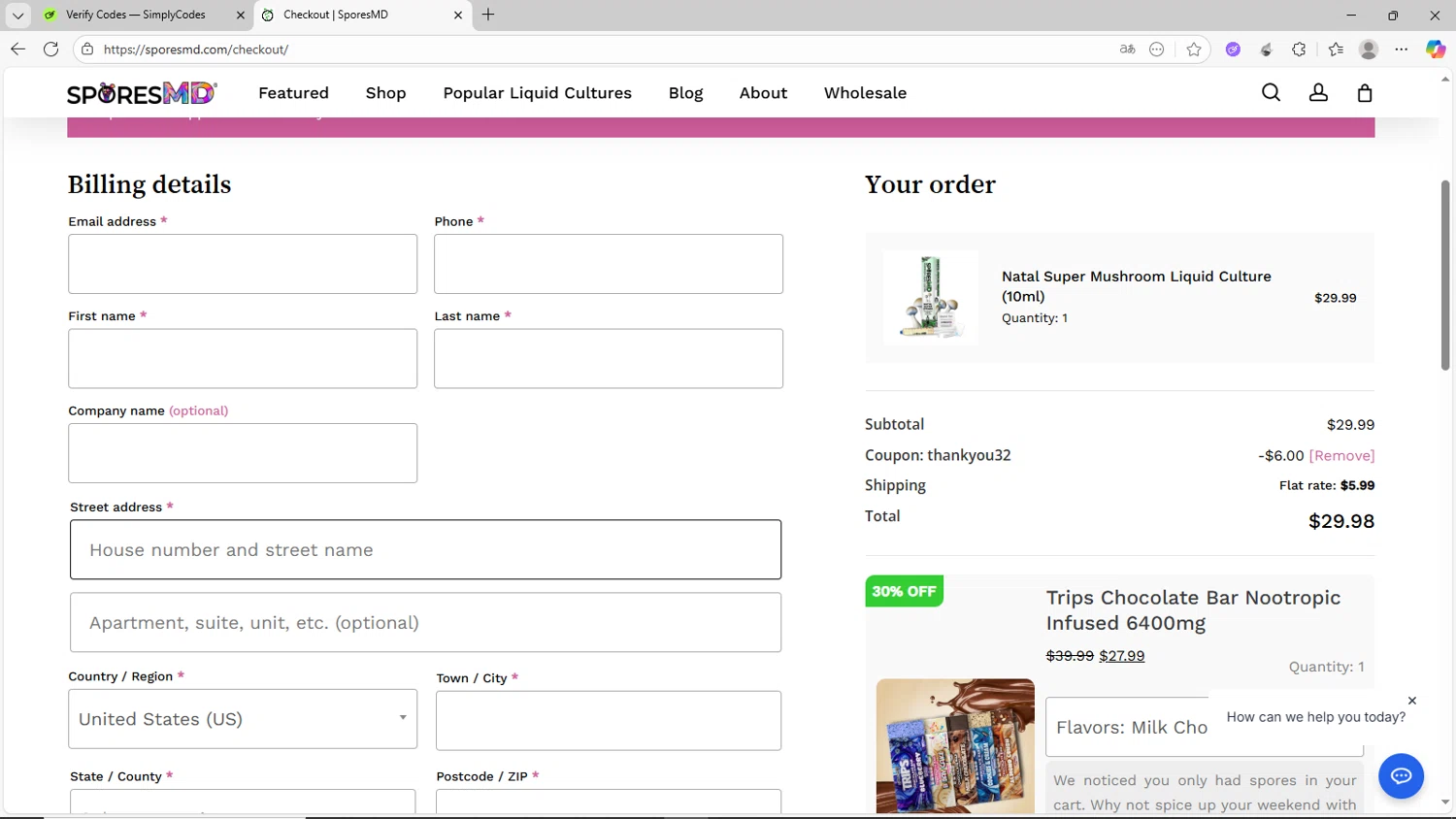Open a new browser tab
1456x819 pixels.
[x=488, y=15]
